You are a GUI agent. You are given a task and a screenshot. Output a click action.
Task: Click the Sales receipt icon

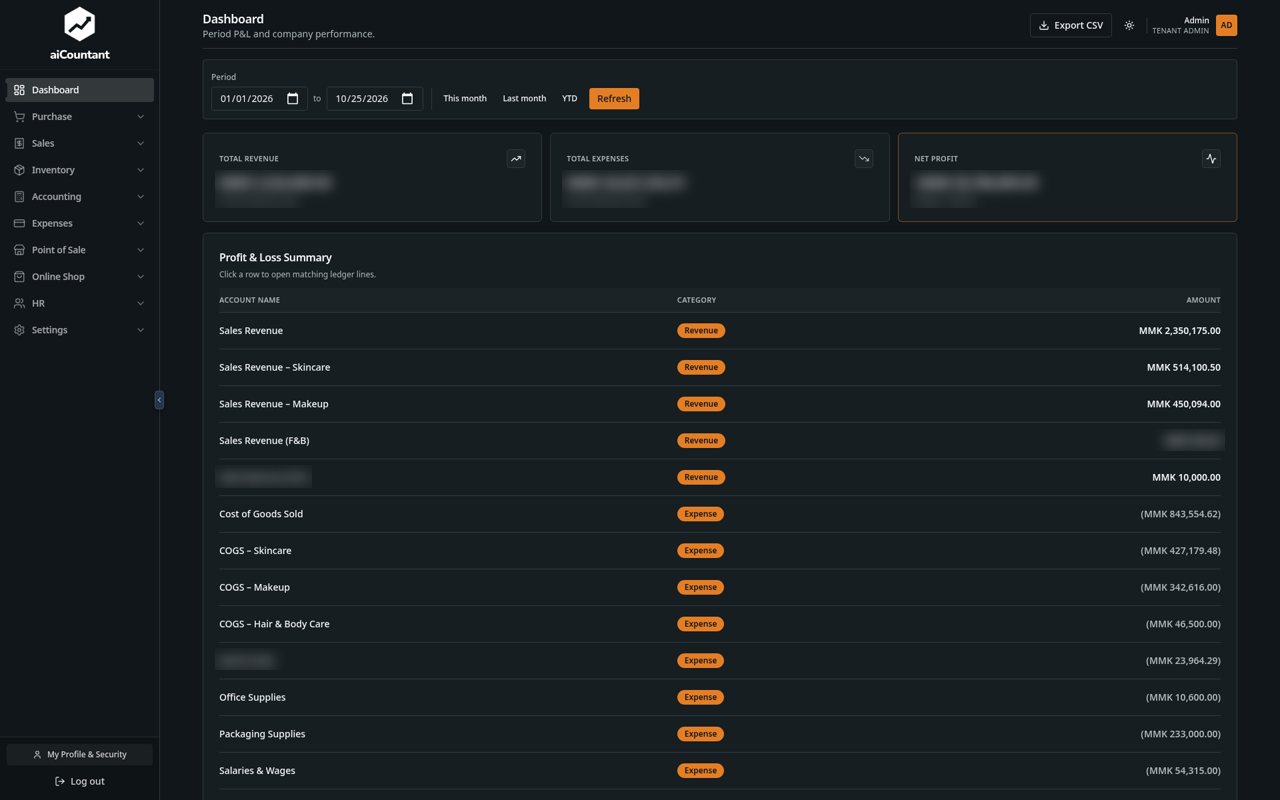point(19,143)
